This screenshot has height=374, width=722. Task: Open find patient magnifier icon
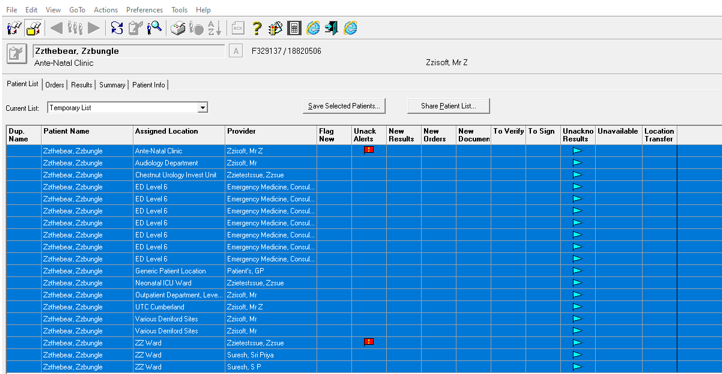tap(154, 29)
